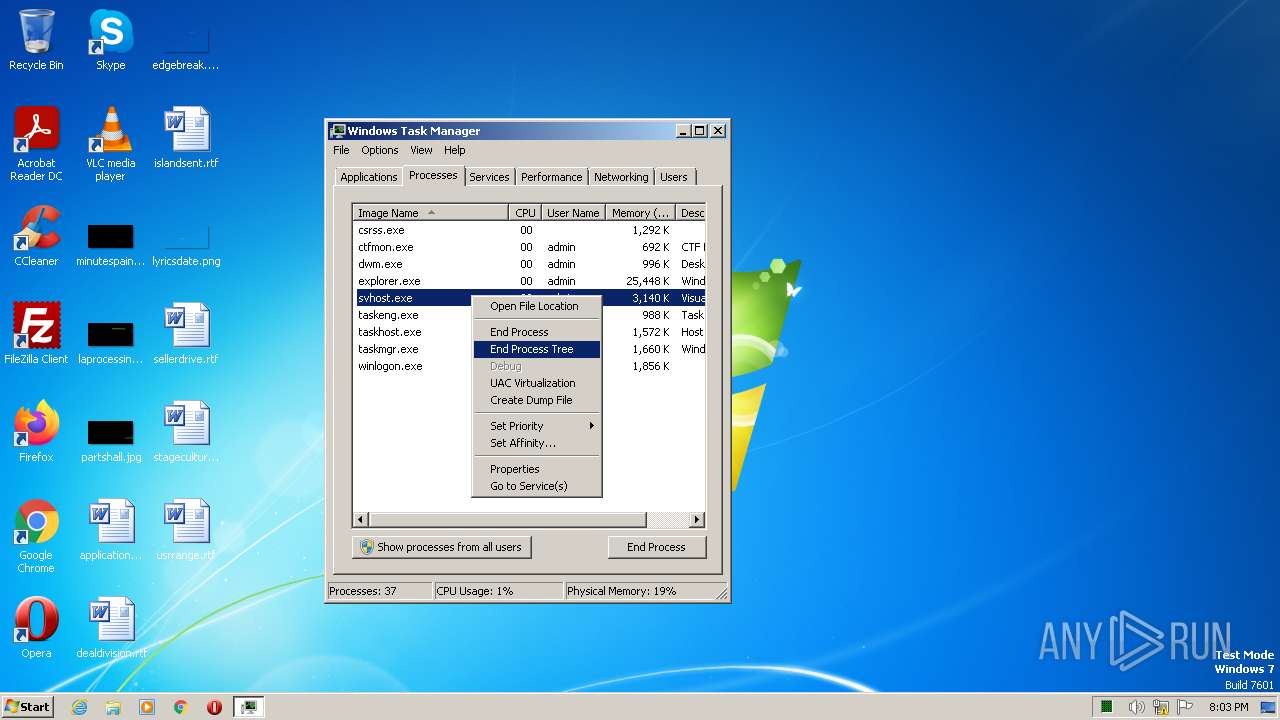Switch to the Networking tab
The width and height of the screenshot is (1280, 720).
(x=621, y=177)
